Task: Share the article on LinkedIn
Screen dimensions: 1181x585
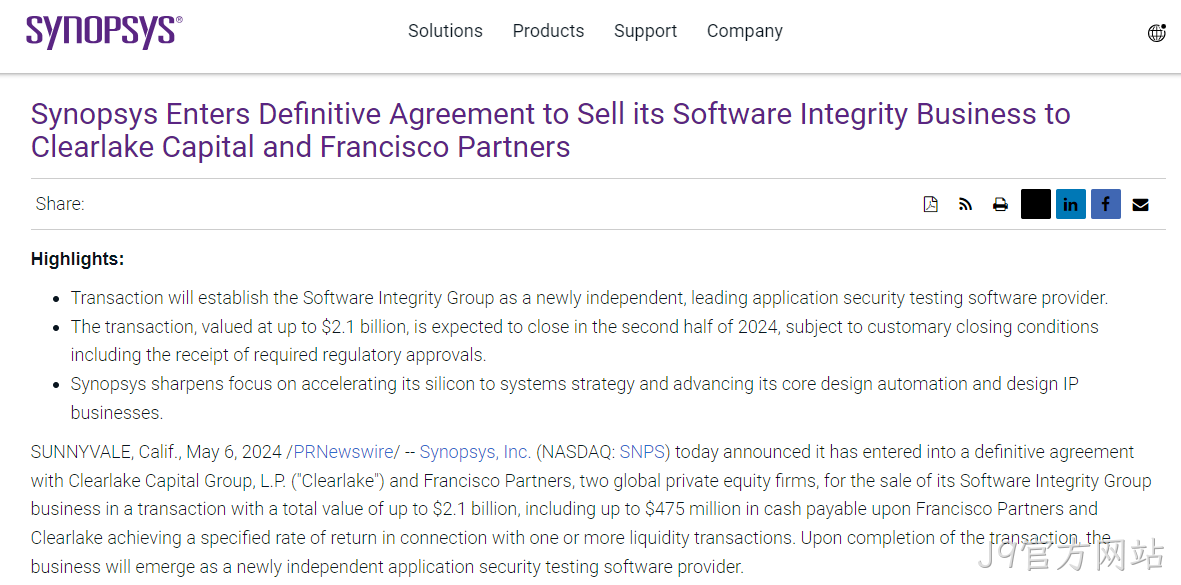Action: tap(1070, 204)
